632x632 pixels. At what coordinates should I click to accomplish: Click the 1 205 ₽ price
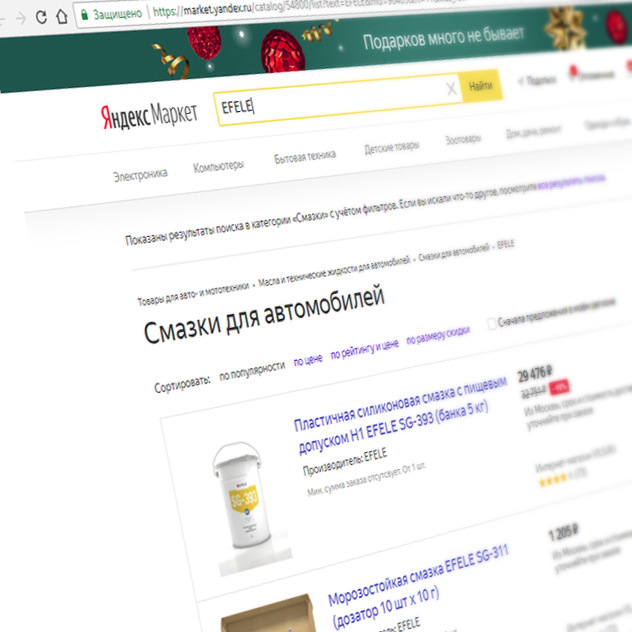coord(563,532)
